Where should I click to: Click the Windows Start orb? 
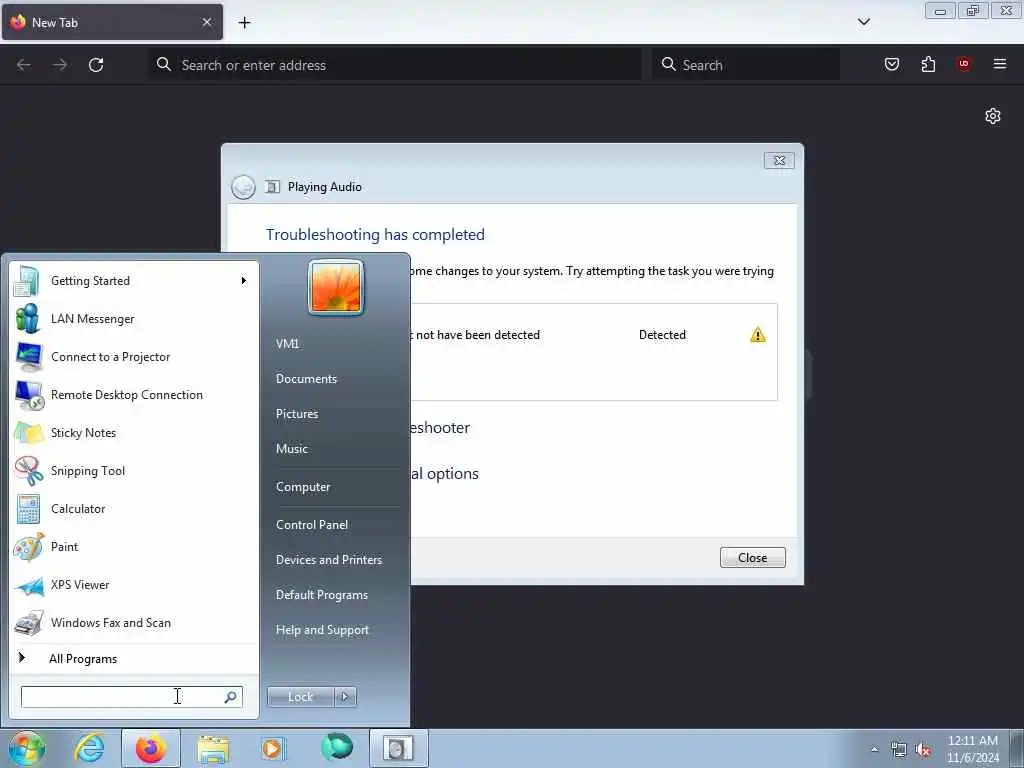[x=27, y=748]
